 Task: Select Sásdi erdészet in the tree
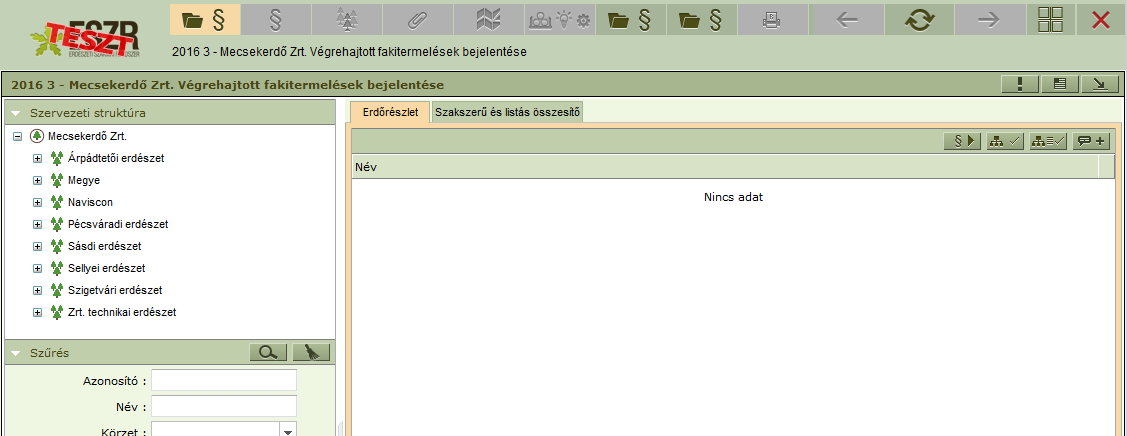pos(104,246)
